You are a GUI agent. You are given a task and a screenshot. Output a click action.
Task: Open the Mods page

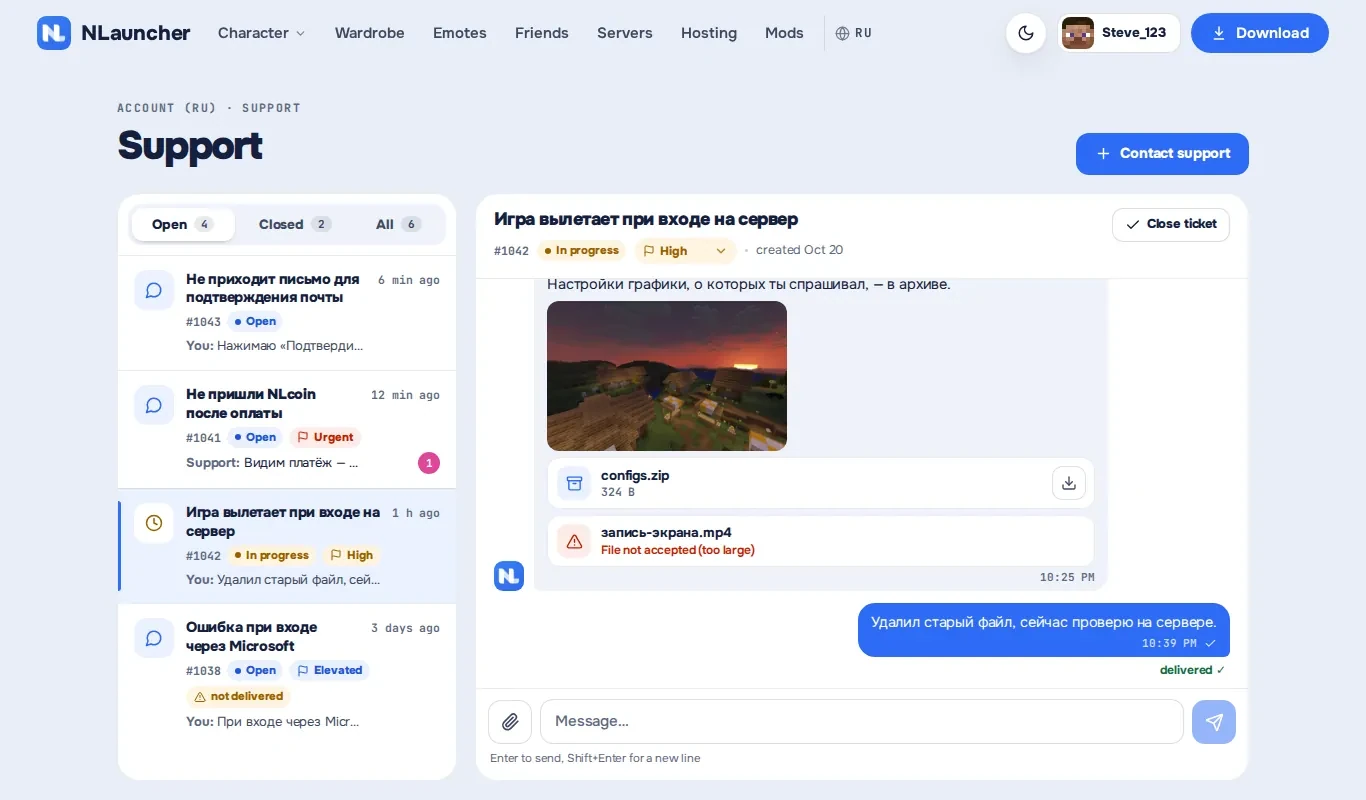[784, 33]
